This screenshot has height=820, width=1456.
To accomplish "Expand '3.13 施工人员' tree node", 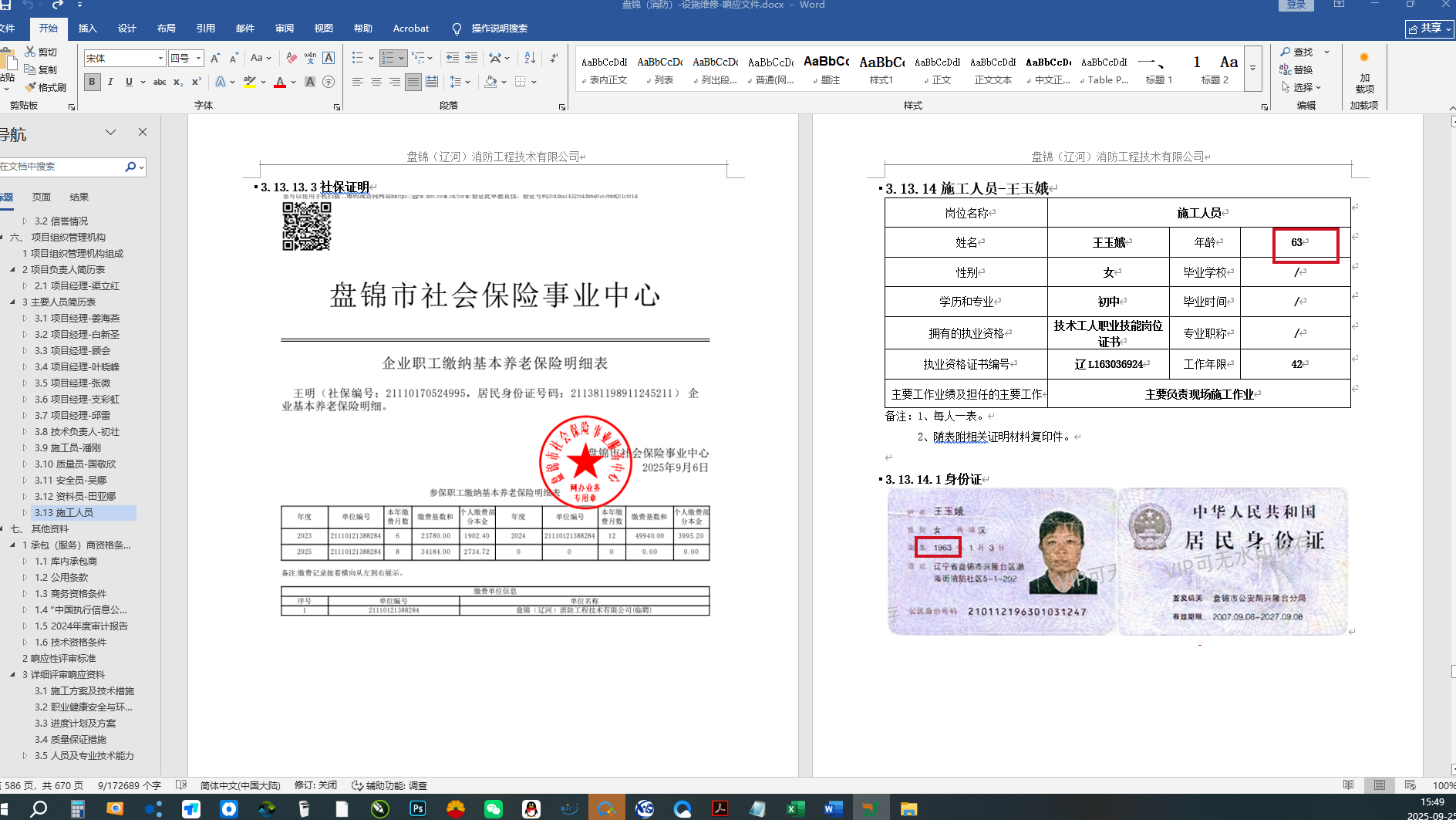I will tap(25, 512).
